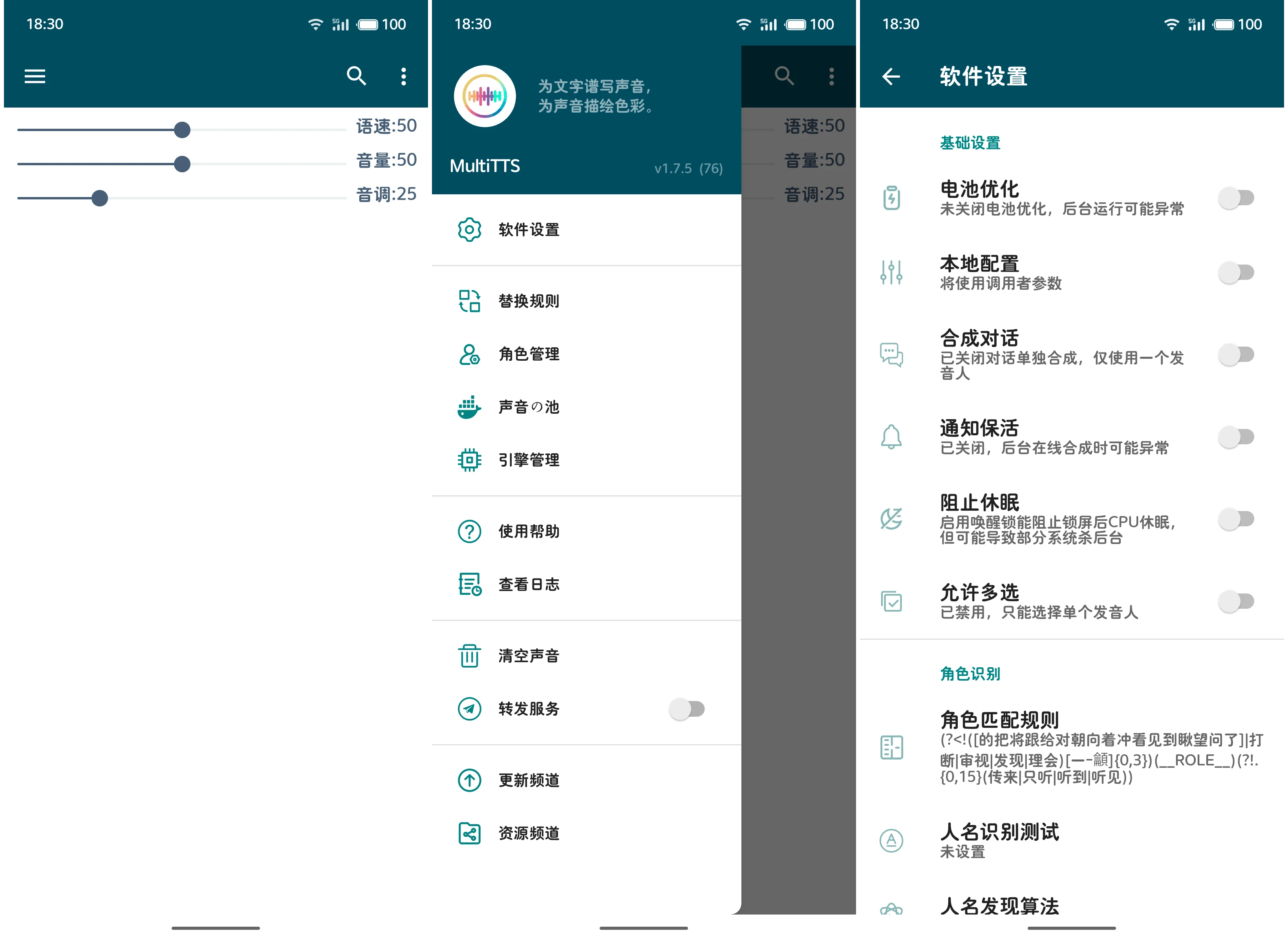The height and width of the screenshot is (942, 1288).
Task: Toggle the 电池优化 switch
Action: tap(1237, 199)
